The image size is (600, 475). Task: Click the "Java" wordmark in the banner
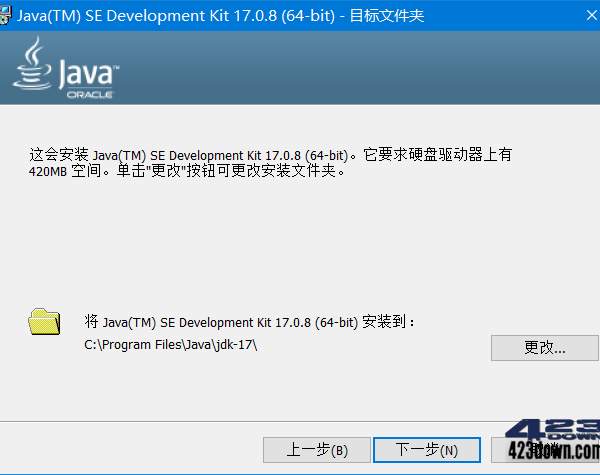[x=87, y=73]
